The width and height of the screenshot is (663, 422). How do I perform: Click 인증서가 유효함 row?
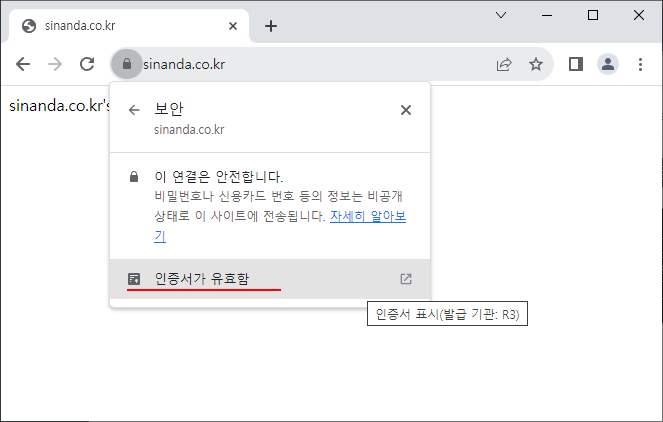(270, 279)
